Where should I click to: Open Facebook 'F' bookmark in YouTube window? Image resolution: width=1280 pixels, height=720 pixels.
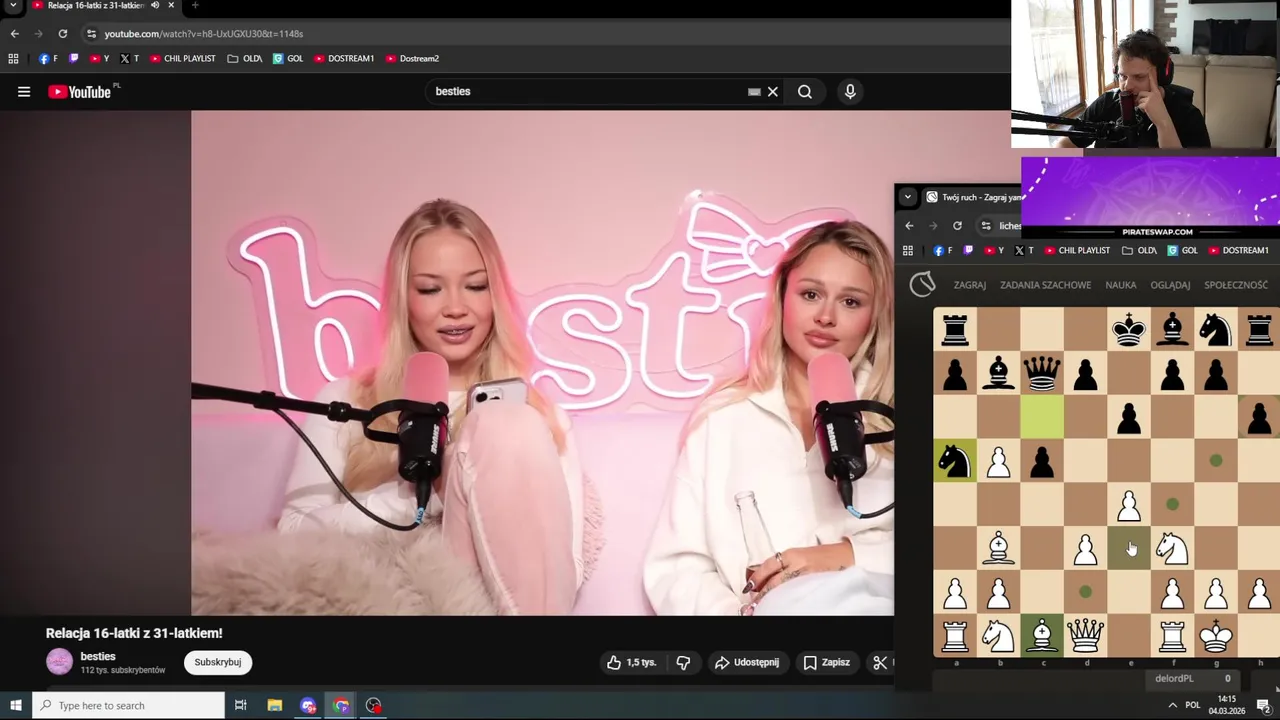pos(48,59)
